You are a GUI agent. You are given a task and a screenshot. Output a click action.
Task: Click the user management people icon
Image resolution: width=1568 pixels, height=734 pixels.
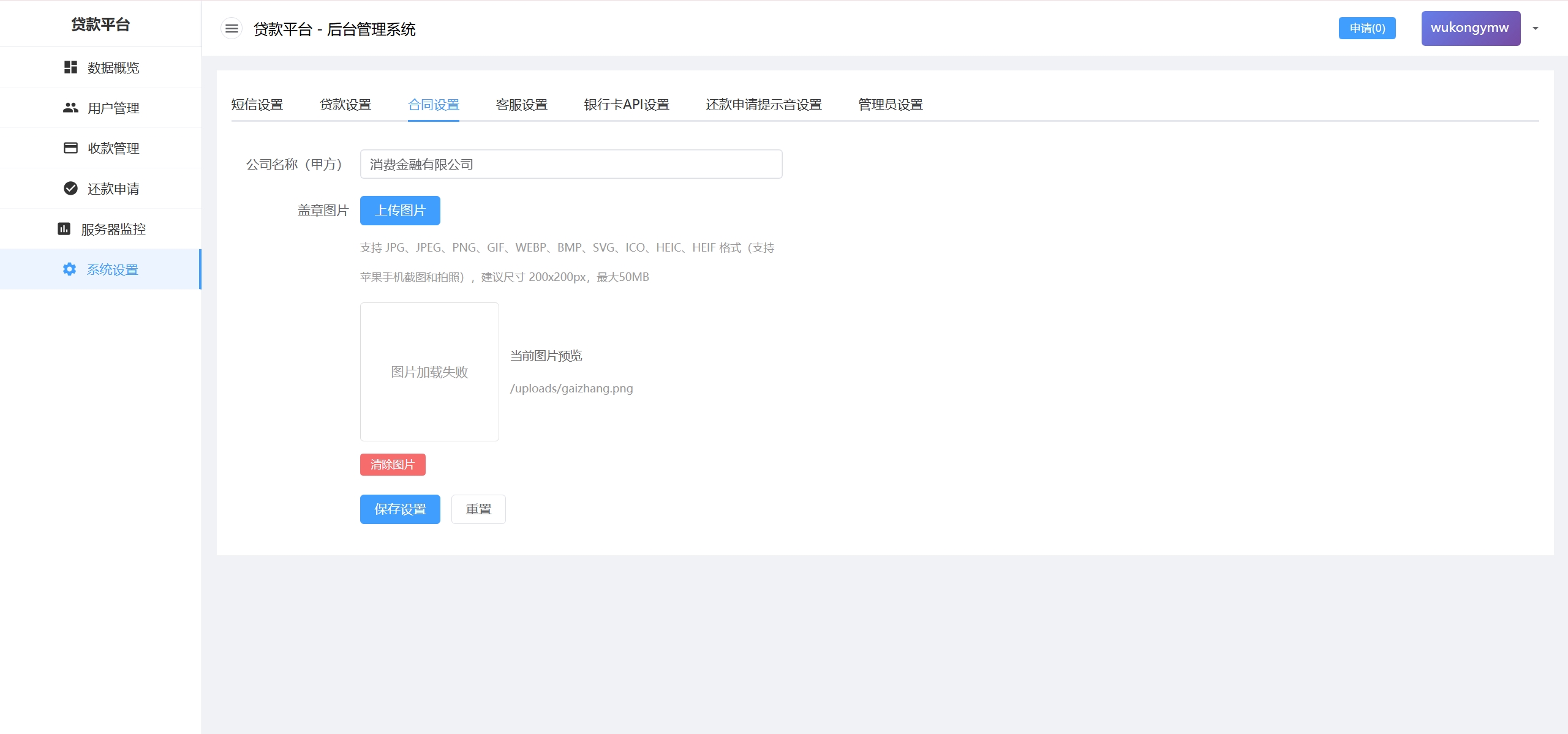coord(70,108)
